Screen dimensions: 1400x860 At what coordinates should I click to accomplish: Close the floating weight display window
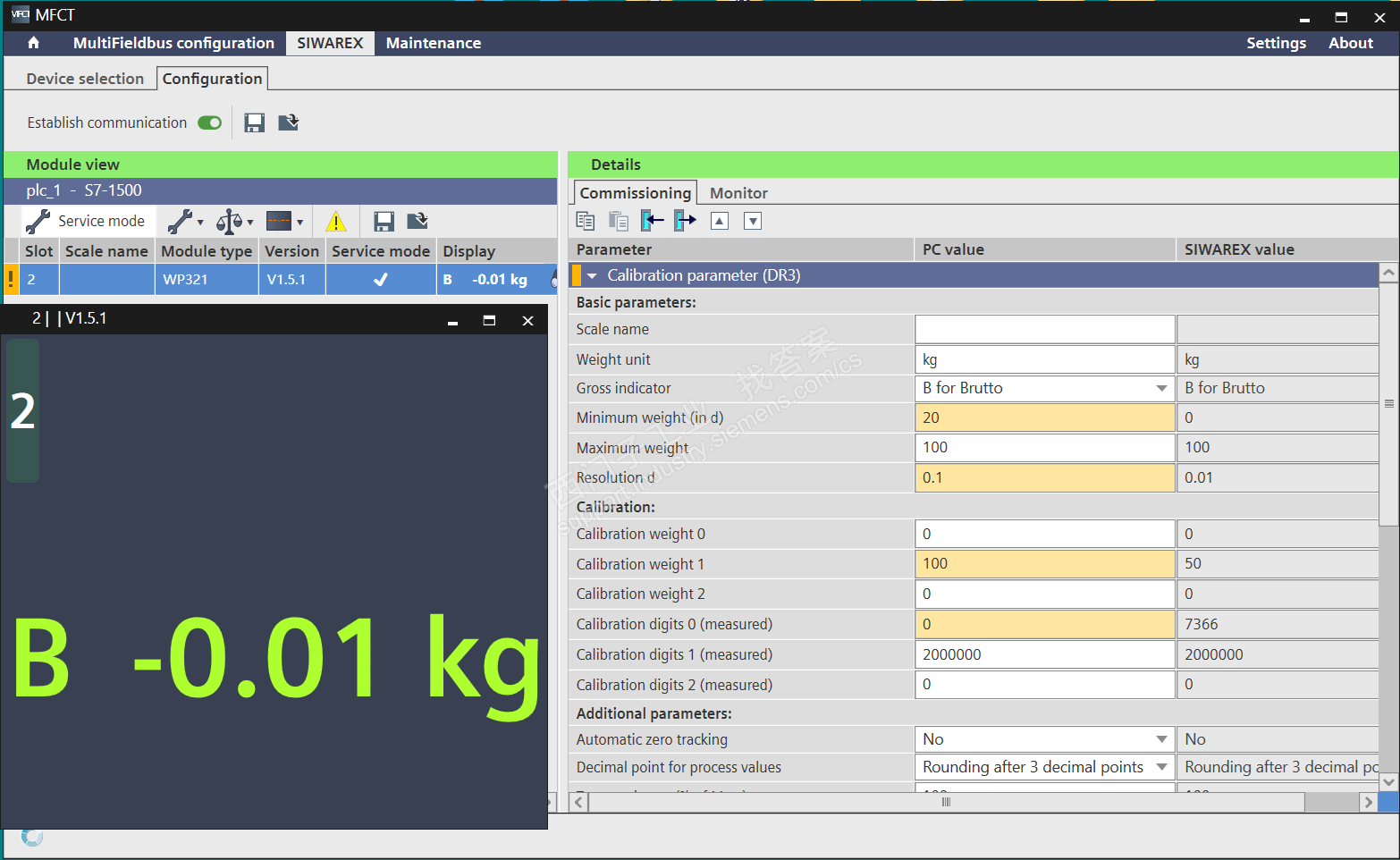click(527, 320)
